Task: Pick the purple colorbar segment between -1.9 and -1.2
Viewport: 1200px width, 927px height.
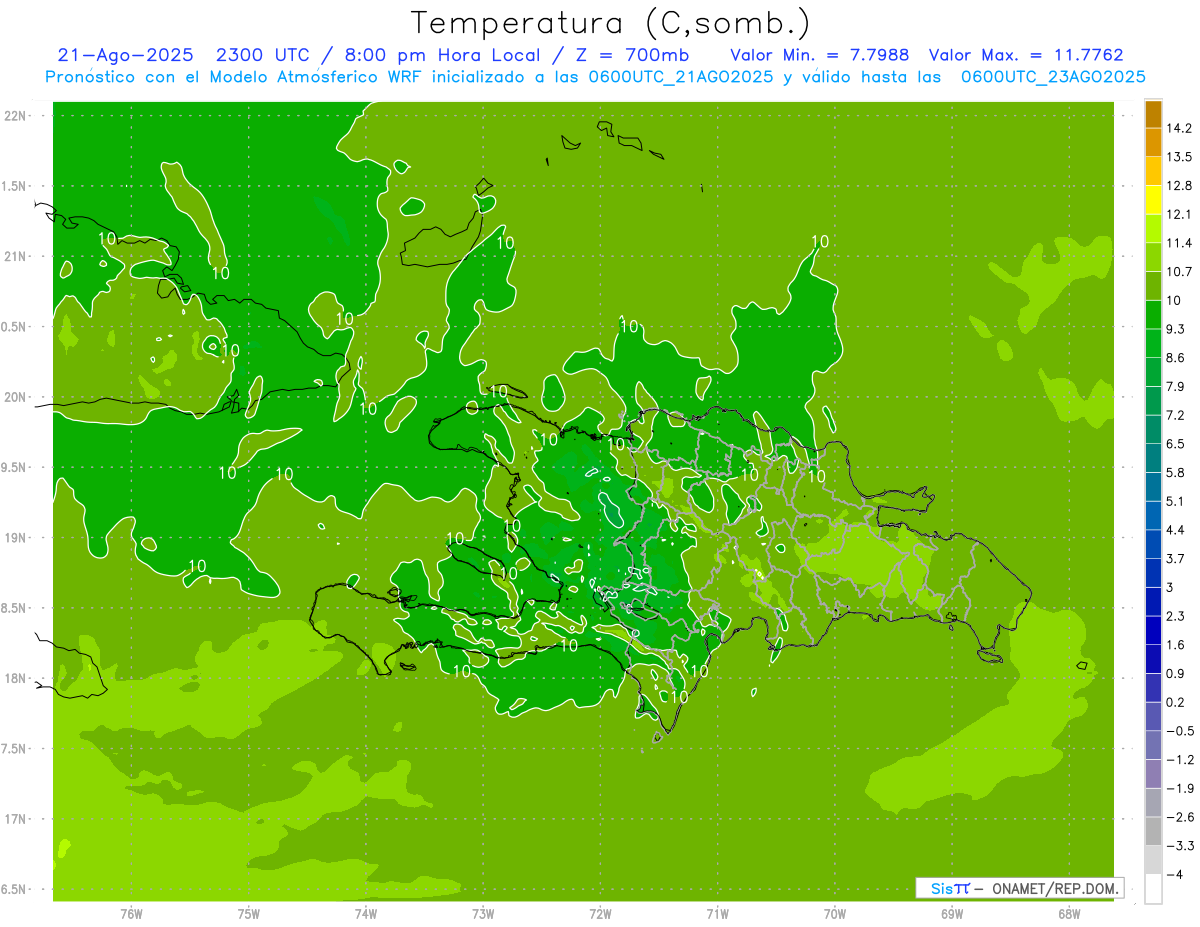Action: [x=1153, y=774]
